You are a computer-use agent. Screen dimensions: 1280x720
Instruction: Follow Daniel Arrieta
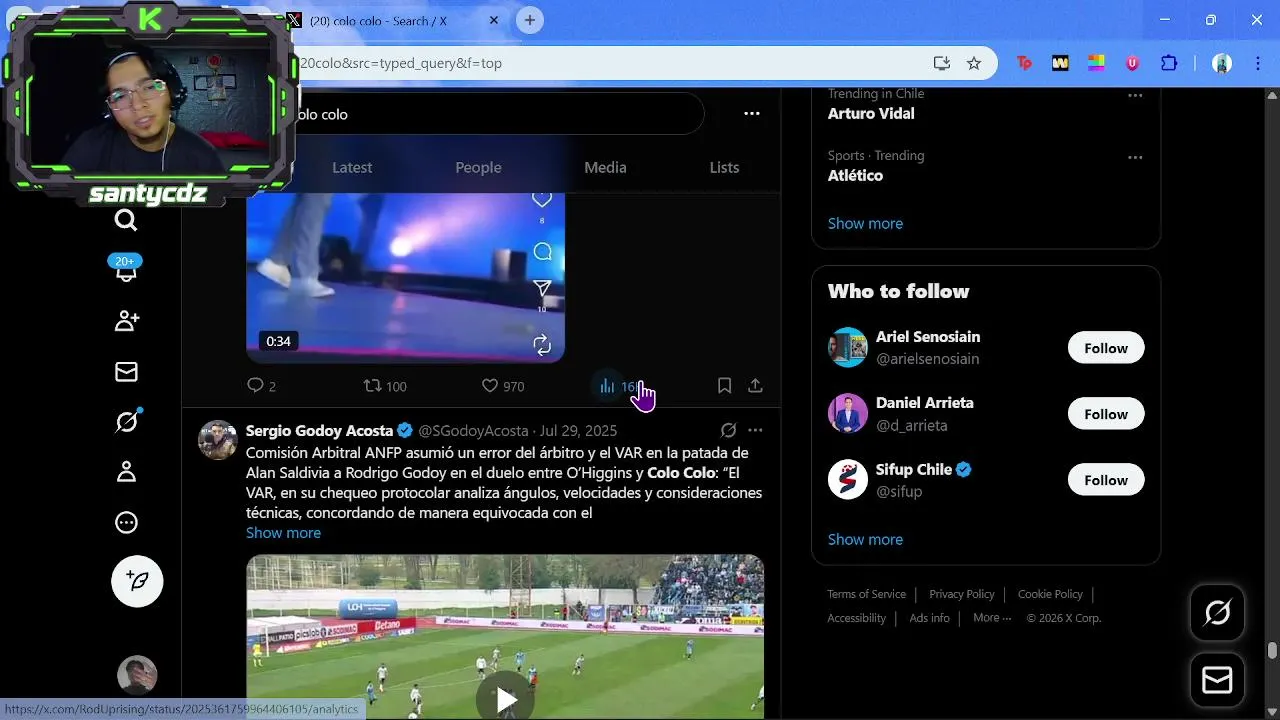[1106, 414]
